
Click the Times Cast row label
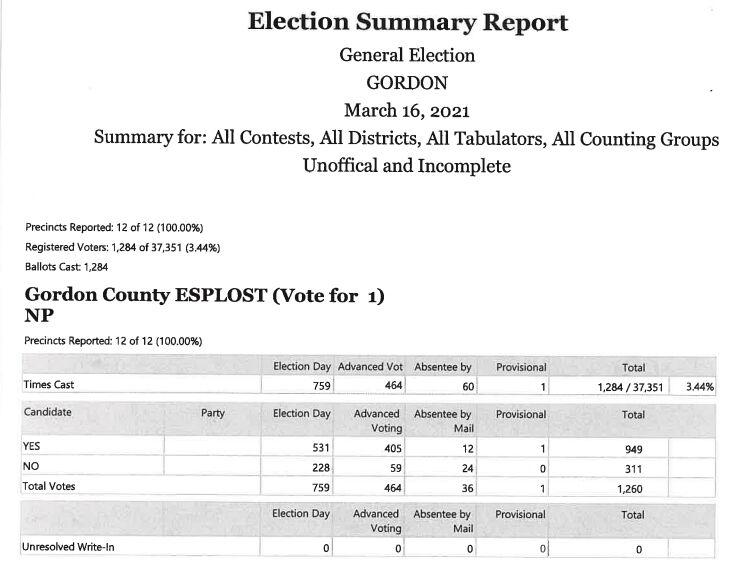(x=49, y=385)
